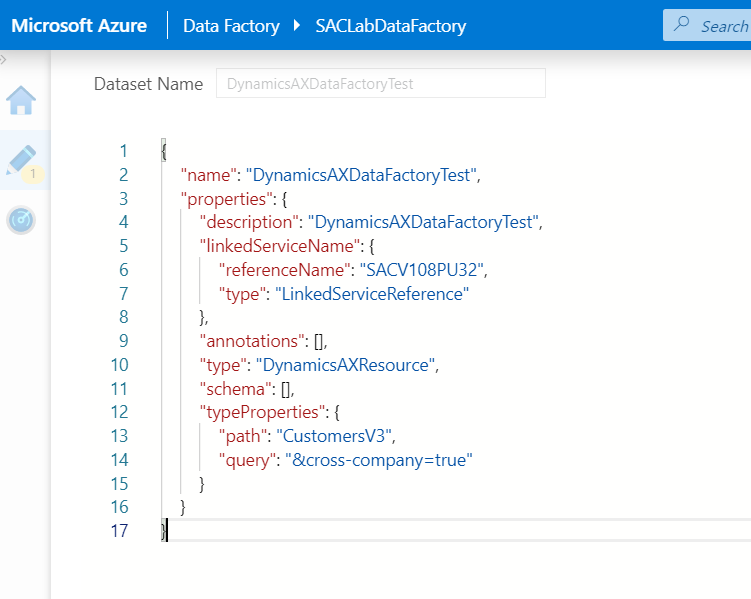Click the "type" key on line 10

click(x=223, y=365)
